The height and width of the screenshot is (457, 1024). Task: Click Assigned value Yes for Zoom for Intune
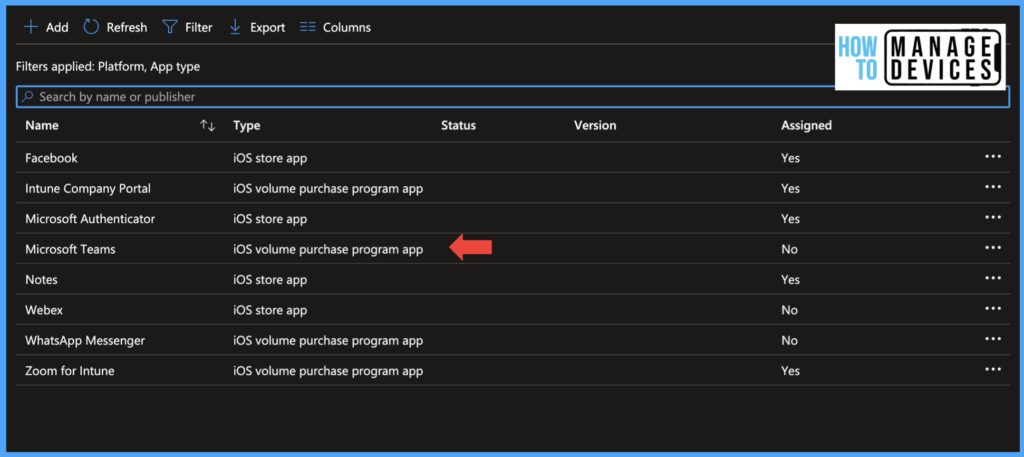point(790,371)
